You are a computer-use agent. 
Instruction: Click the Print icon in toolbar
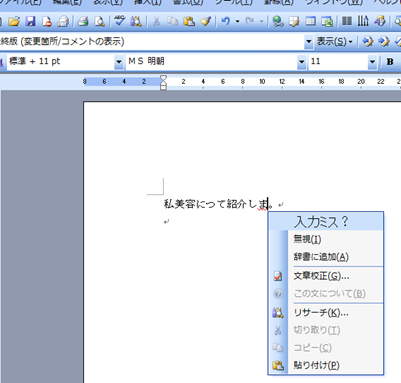pos(83,22)
